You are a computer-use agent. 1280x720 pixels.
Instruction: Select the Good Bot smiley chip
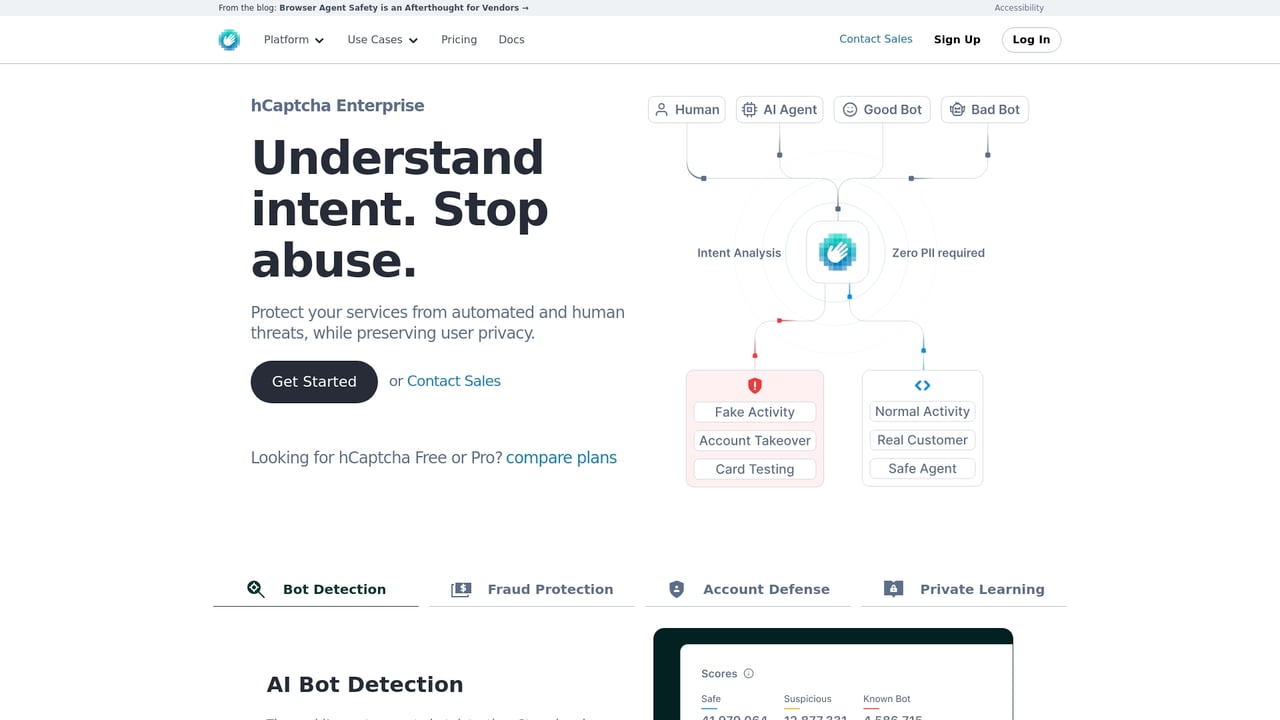(x=881, y=110)
